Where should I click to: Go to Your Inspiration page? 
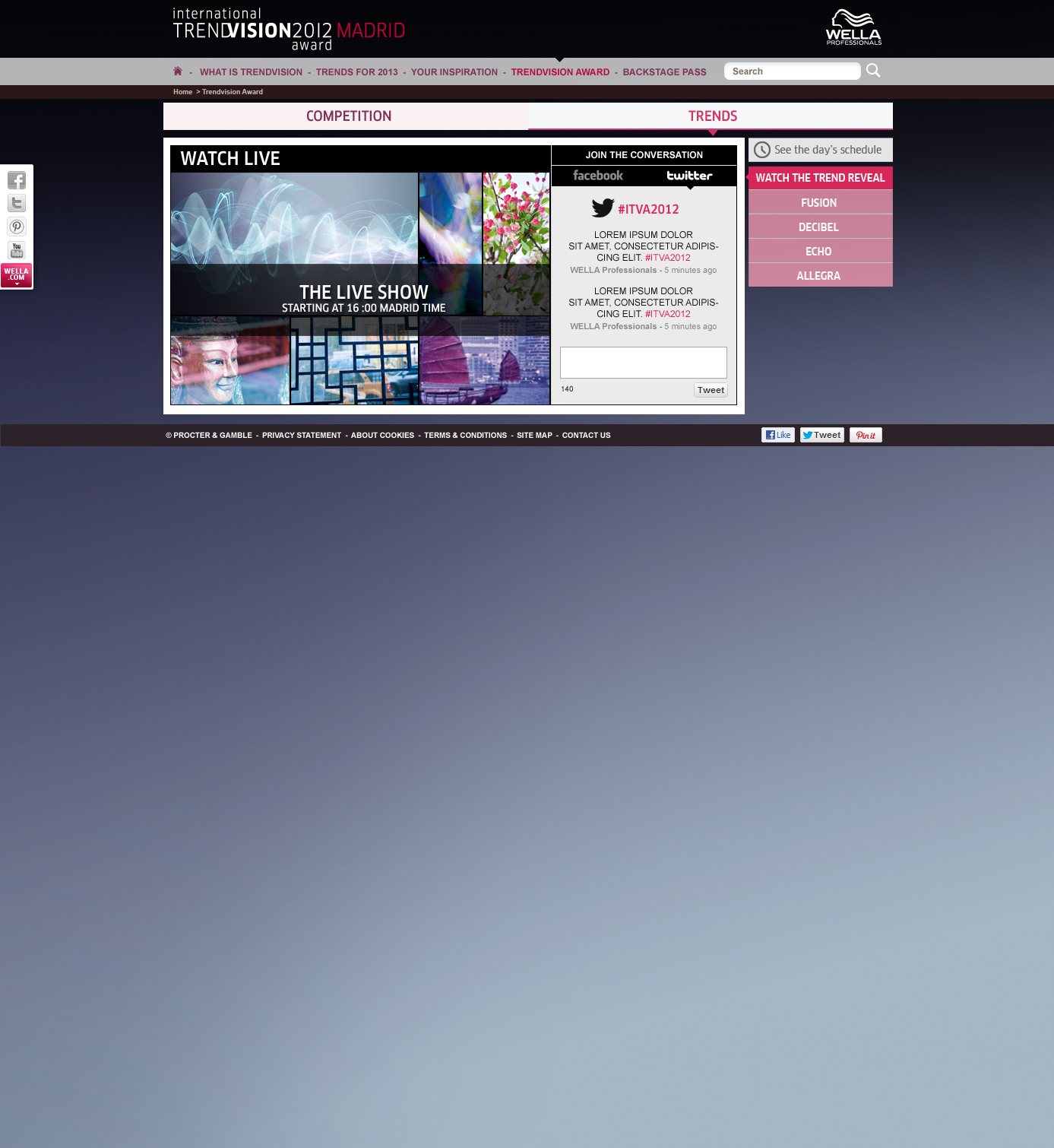(454, 72)
